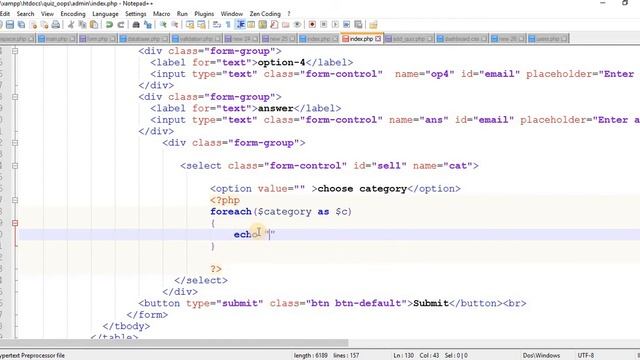Click Dos\Windows line ending in status bar
Viewport: 640px width, 360px height.
pyautogui.click(x=541, y=356)
